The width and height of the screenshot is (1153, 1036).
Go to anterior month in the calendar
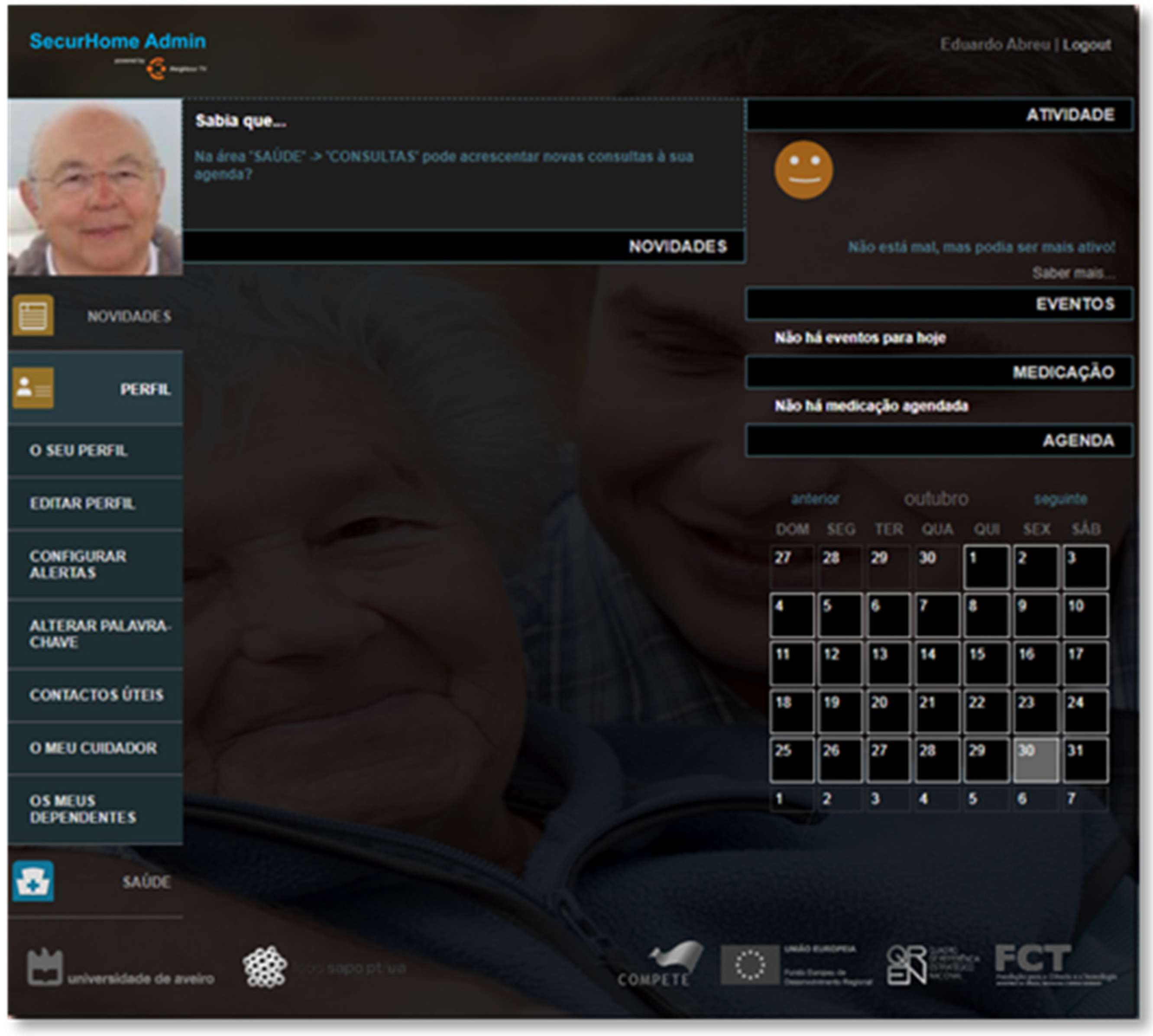815,499
